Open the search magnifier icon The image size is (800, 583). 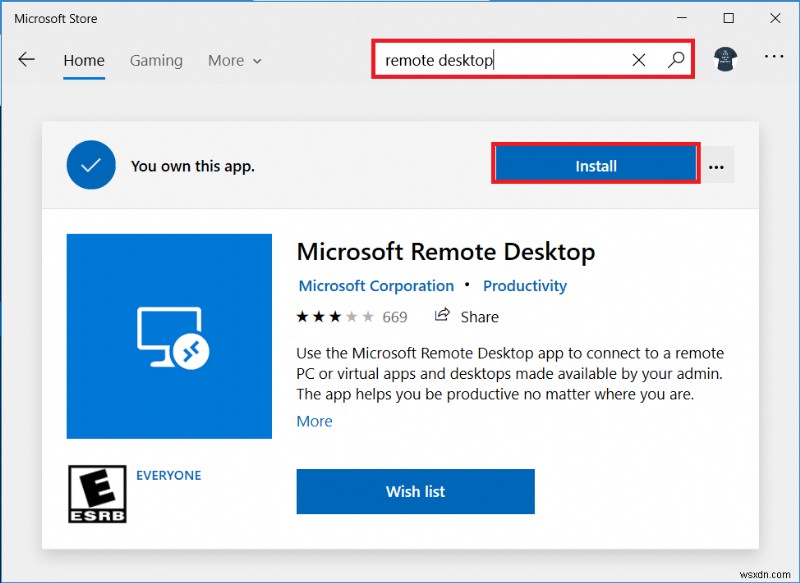pyautogui.click(x=677, y=60)
